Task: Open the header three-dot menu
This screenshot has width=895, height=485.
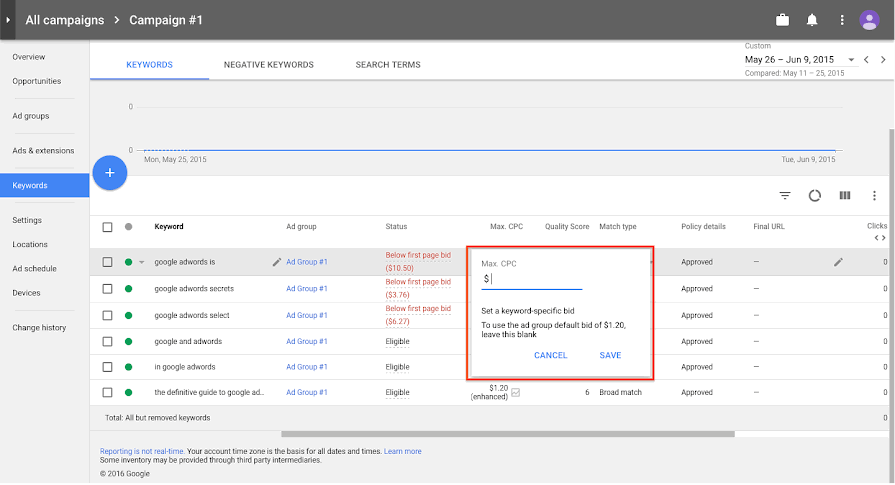Action: pyautogui.click(x=842, y=20)
